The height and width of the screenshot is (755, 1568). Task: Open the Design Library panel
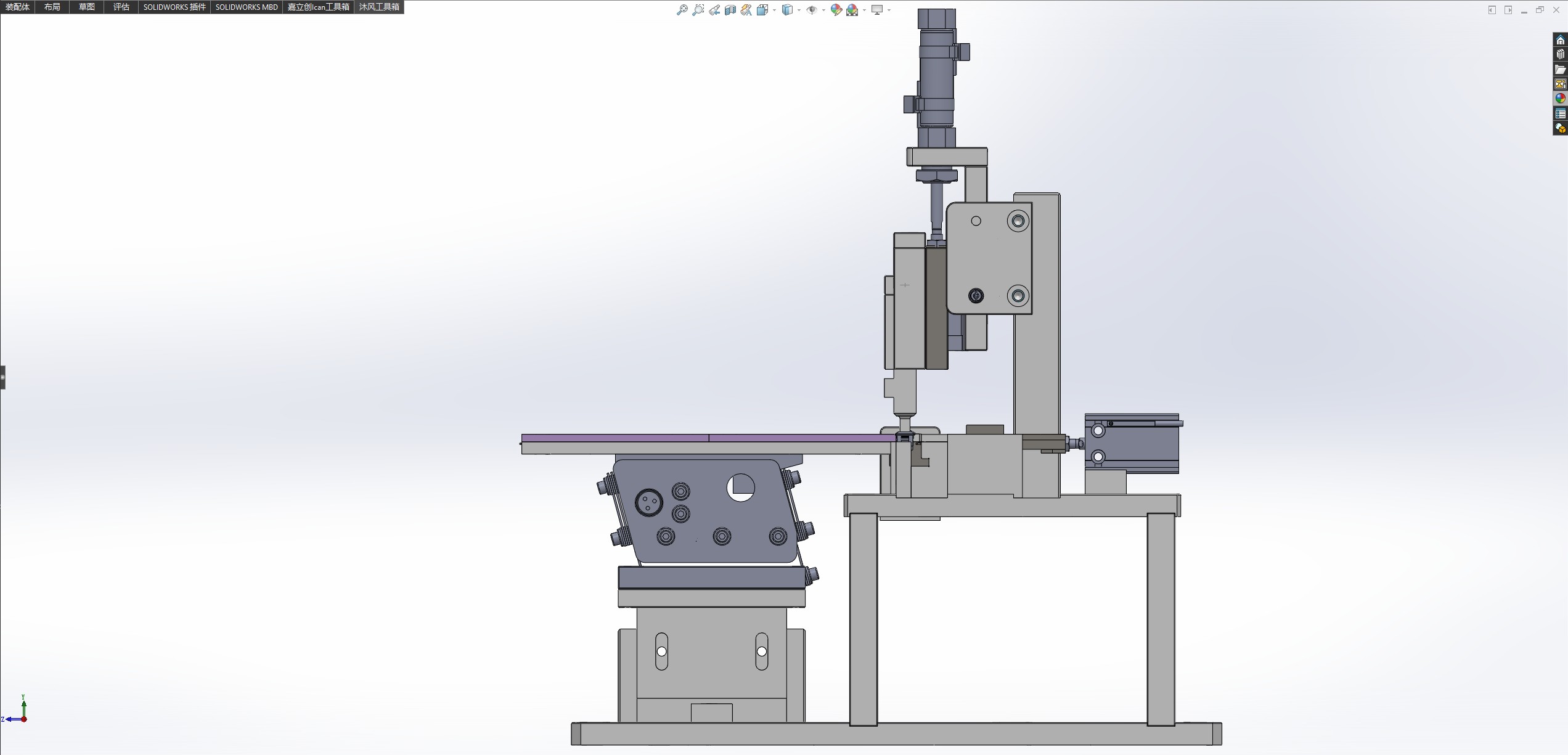[x=1560, y=55]
